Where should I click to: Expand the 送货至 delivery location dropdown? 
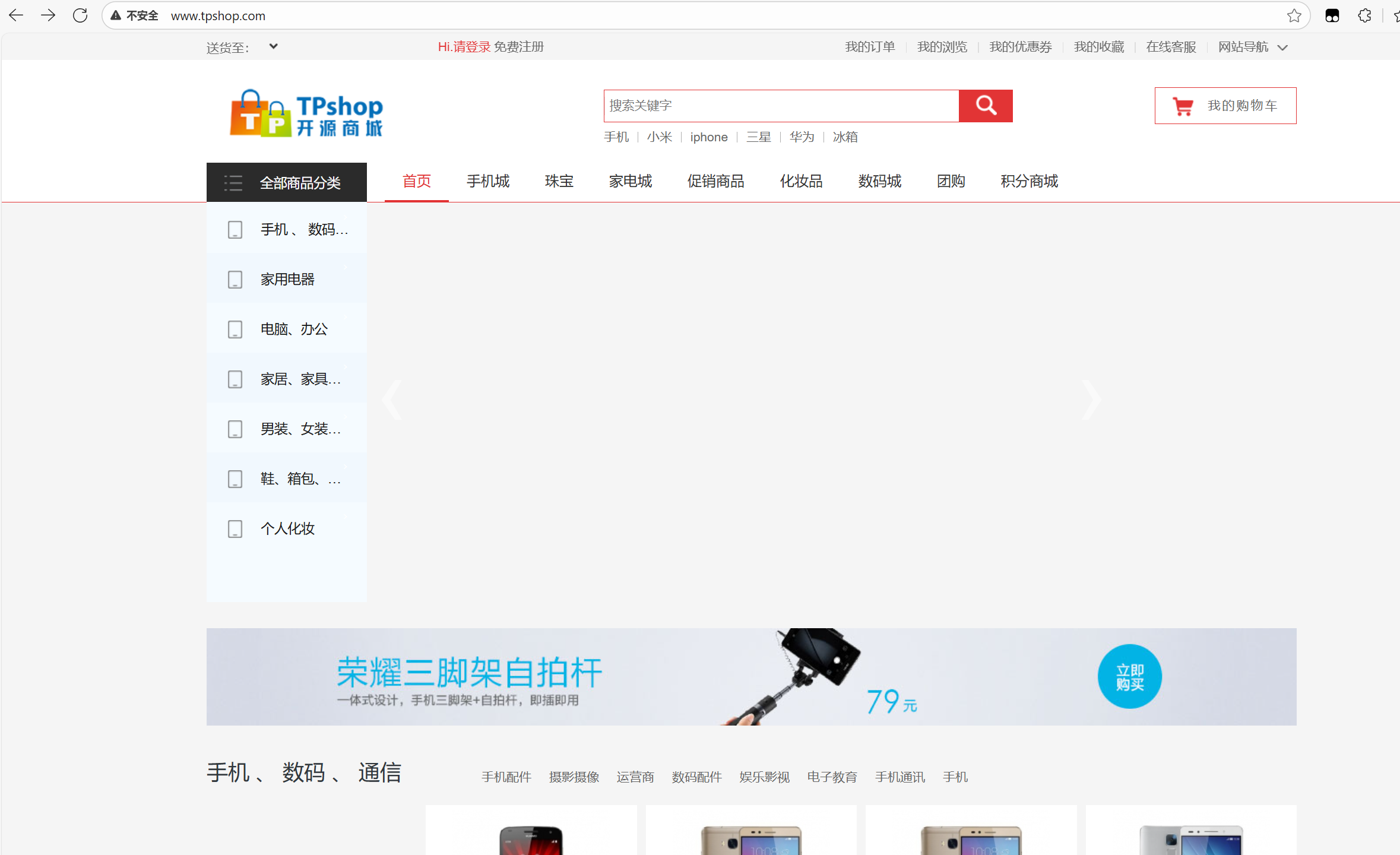(x=273, y=46)
